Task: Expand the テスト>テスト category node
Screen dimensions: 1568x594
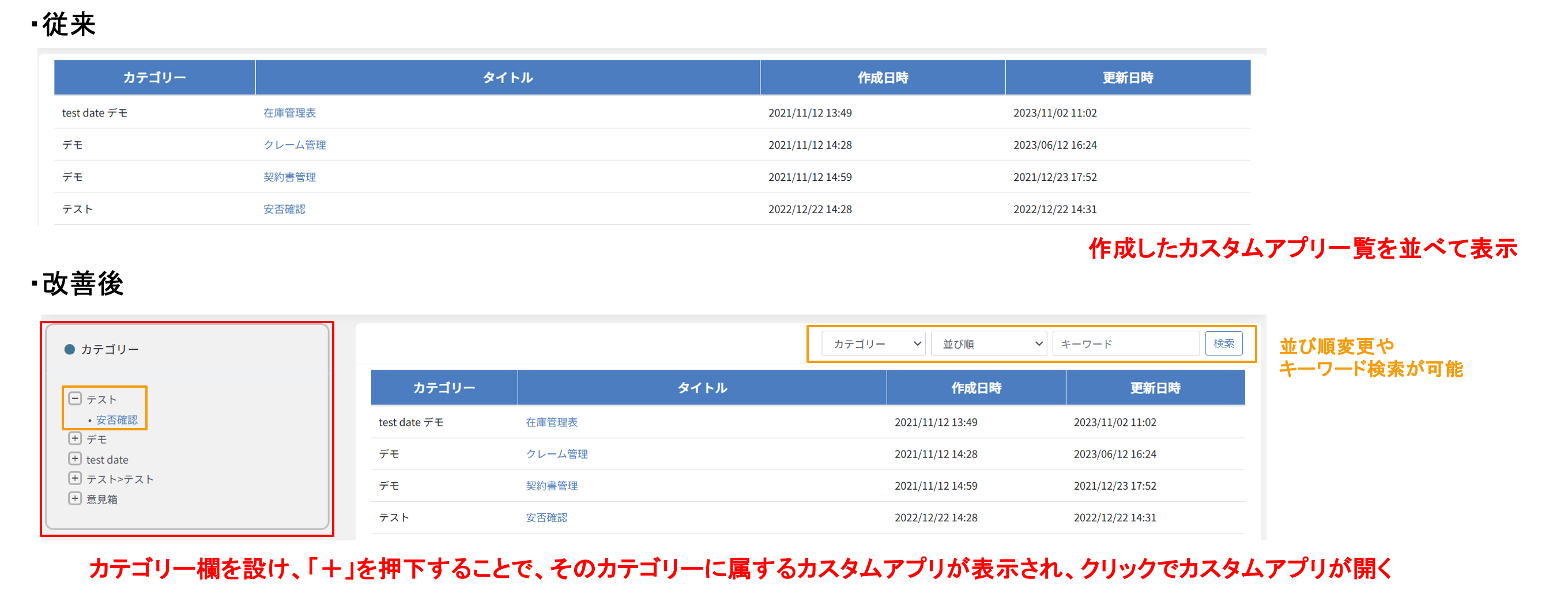Action: click(x=75, y=478)
